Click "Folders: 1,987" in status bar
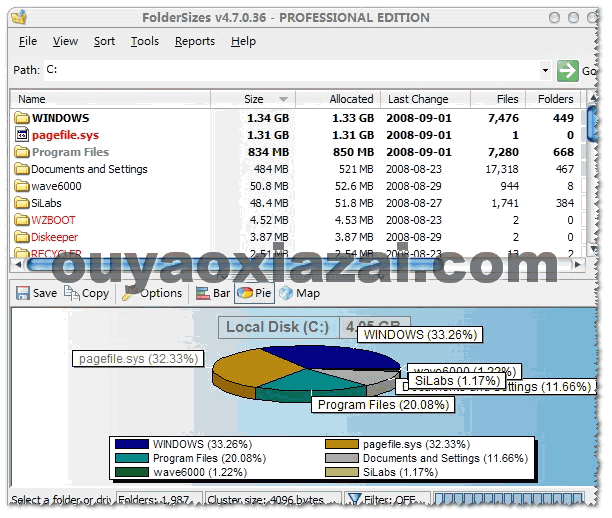 click(x=154, y=500)
